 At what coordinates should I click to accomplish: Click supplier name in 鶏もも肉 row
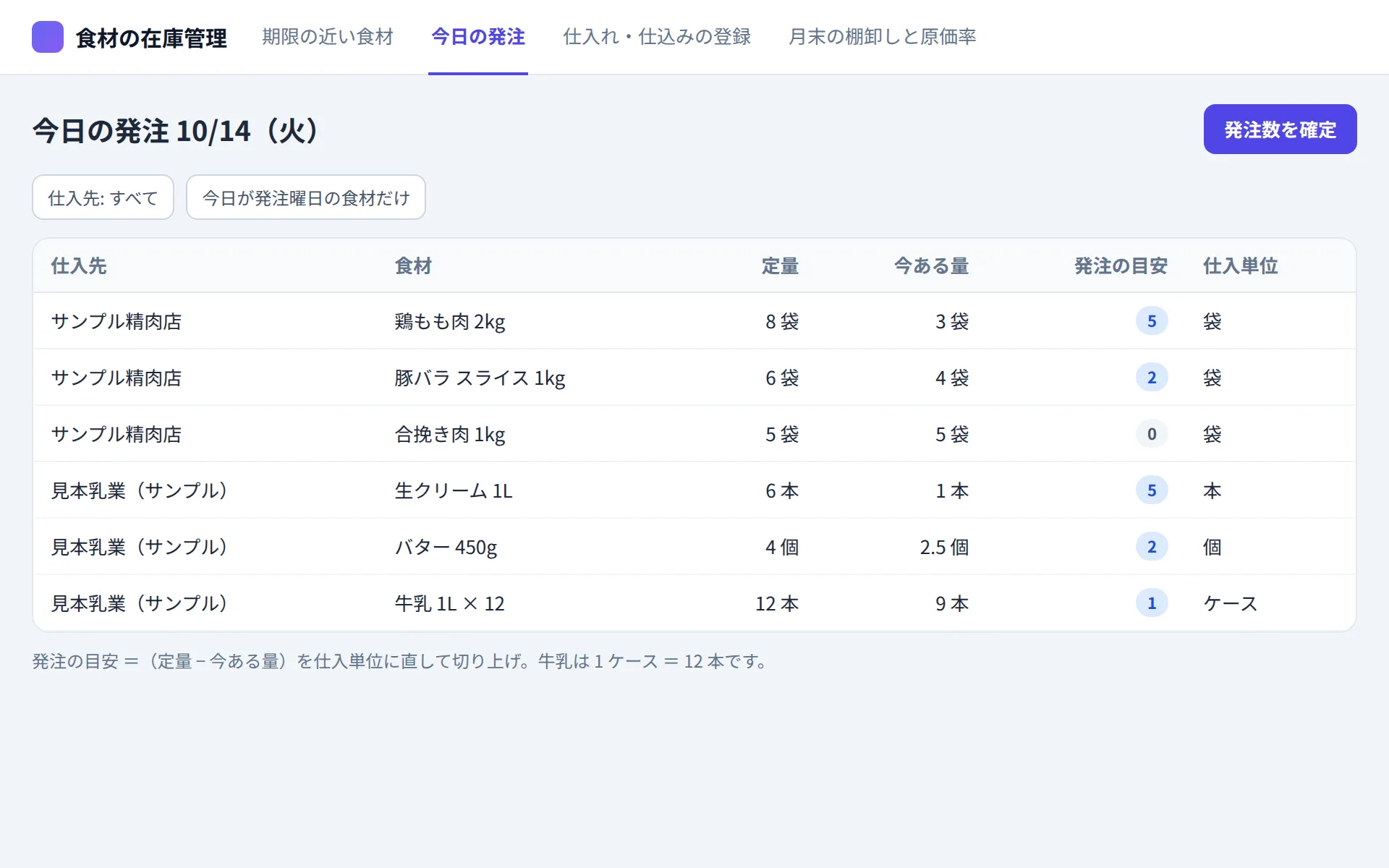(x=116, y=321)
